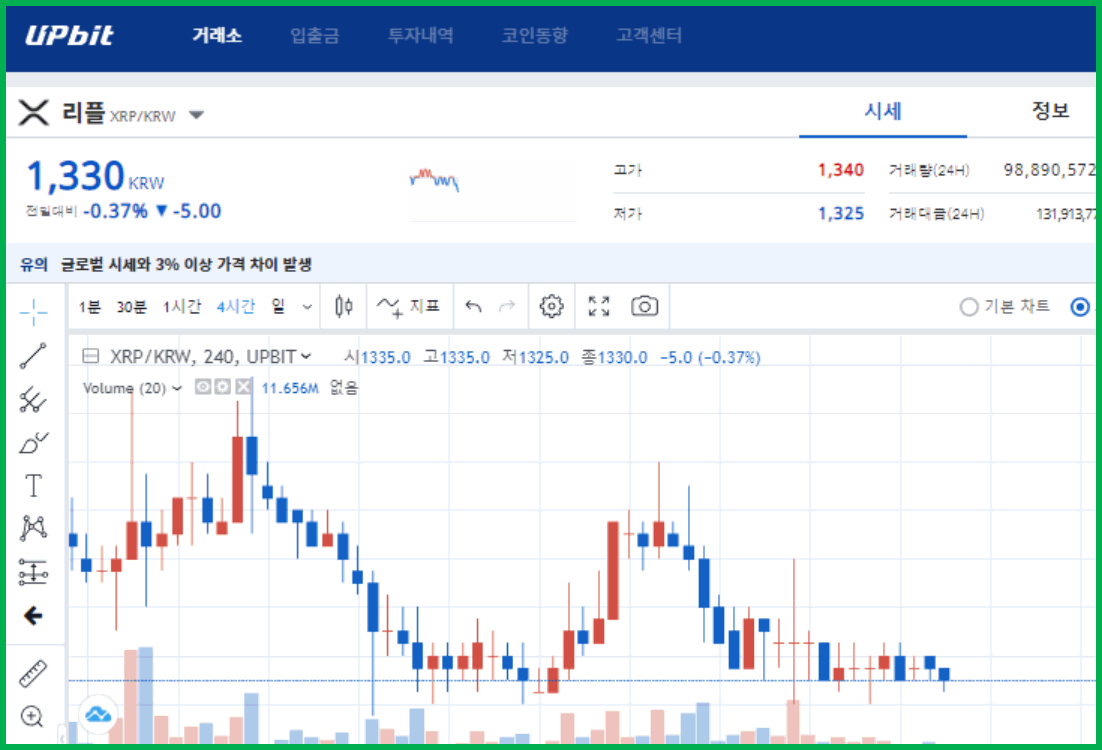Open chart settings gear
Image resolution: width=1102 pixels, height=750 pixels.
coord(551,307)
